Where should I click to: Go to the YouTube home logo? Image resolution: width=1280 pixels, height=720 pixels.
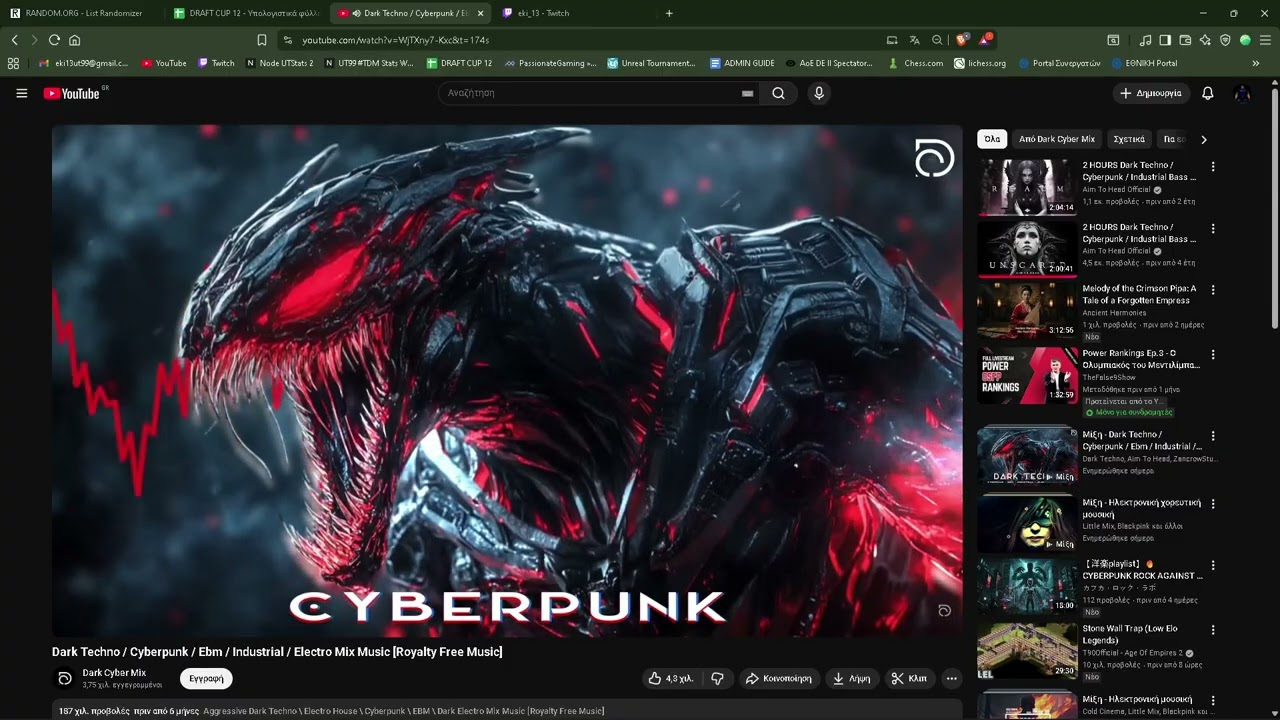(x=71, y=93)
